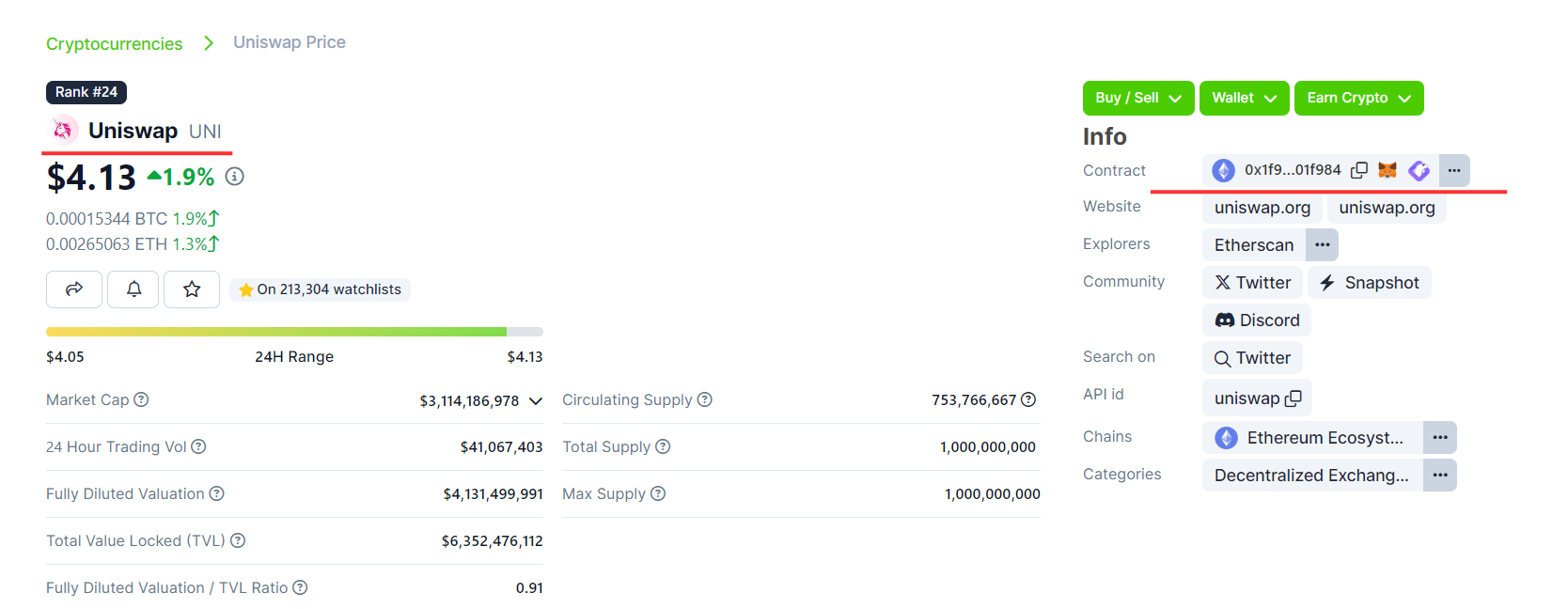Open second uniswap.org website link
Image resolution: width=1568 pixels, height=609 pixels.
pos(1387,208)
